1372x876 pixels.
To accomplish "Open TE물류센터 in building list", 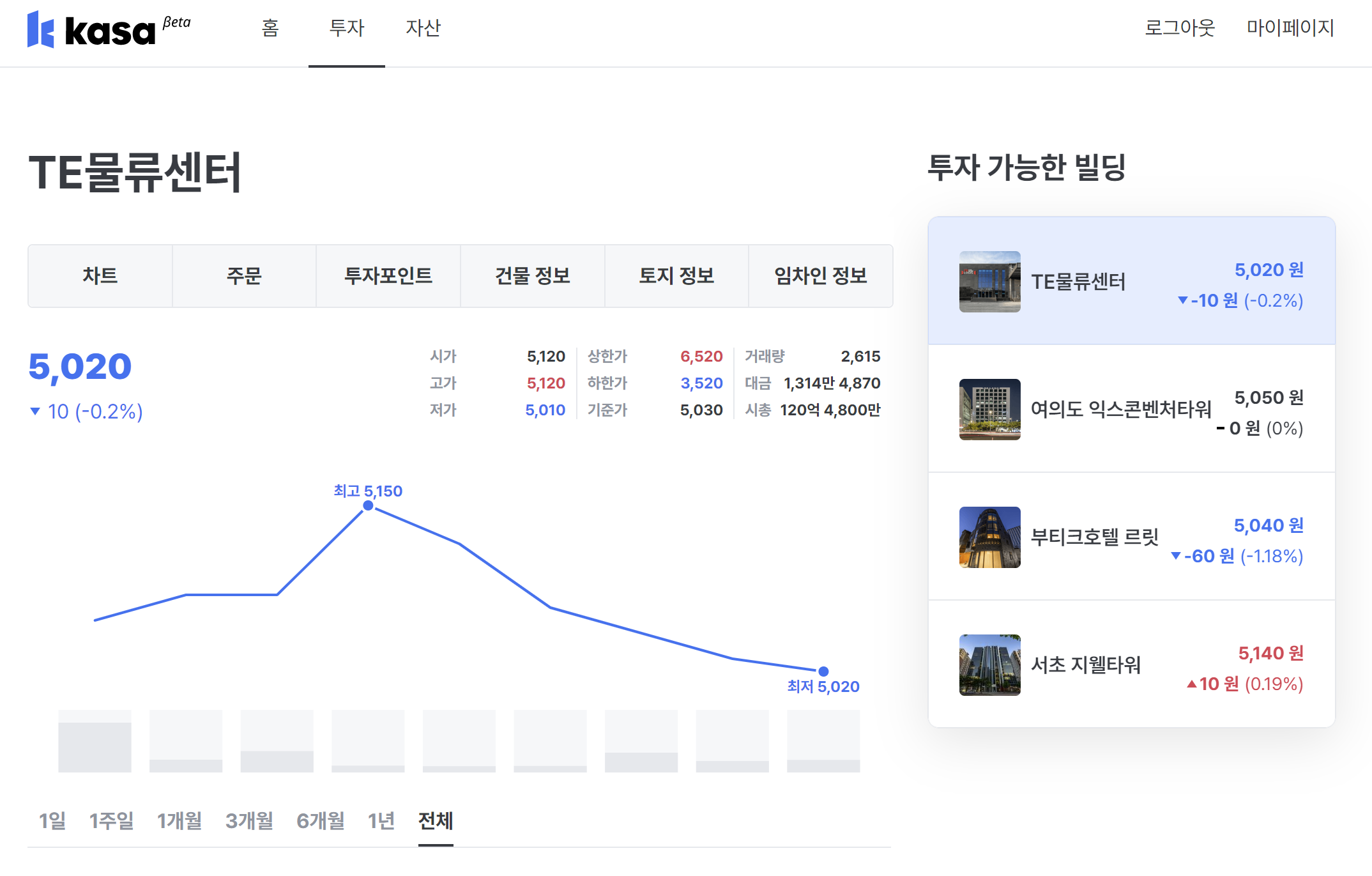I will pyautogui.click(x=1131, y=281).
